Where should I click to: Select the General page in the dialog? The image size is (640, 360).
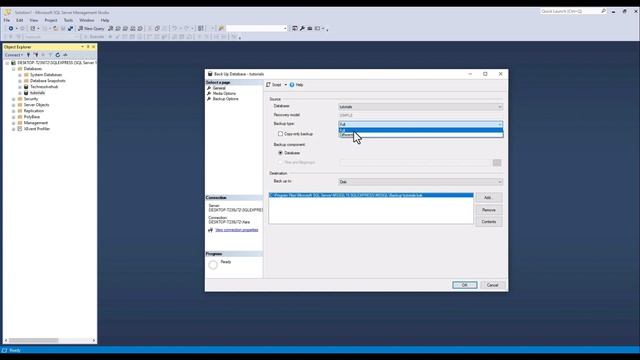219,88
